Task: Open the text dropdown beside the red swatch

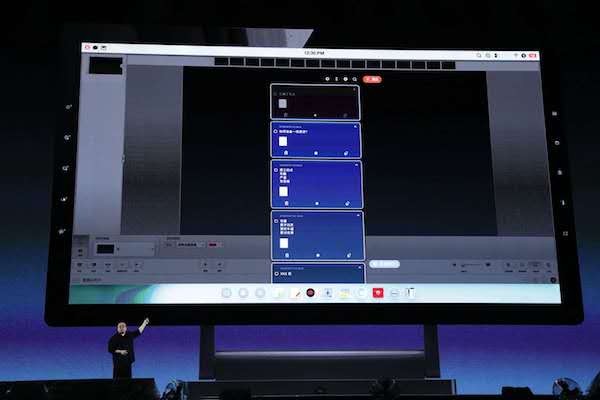Action: [191, 245]
